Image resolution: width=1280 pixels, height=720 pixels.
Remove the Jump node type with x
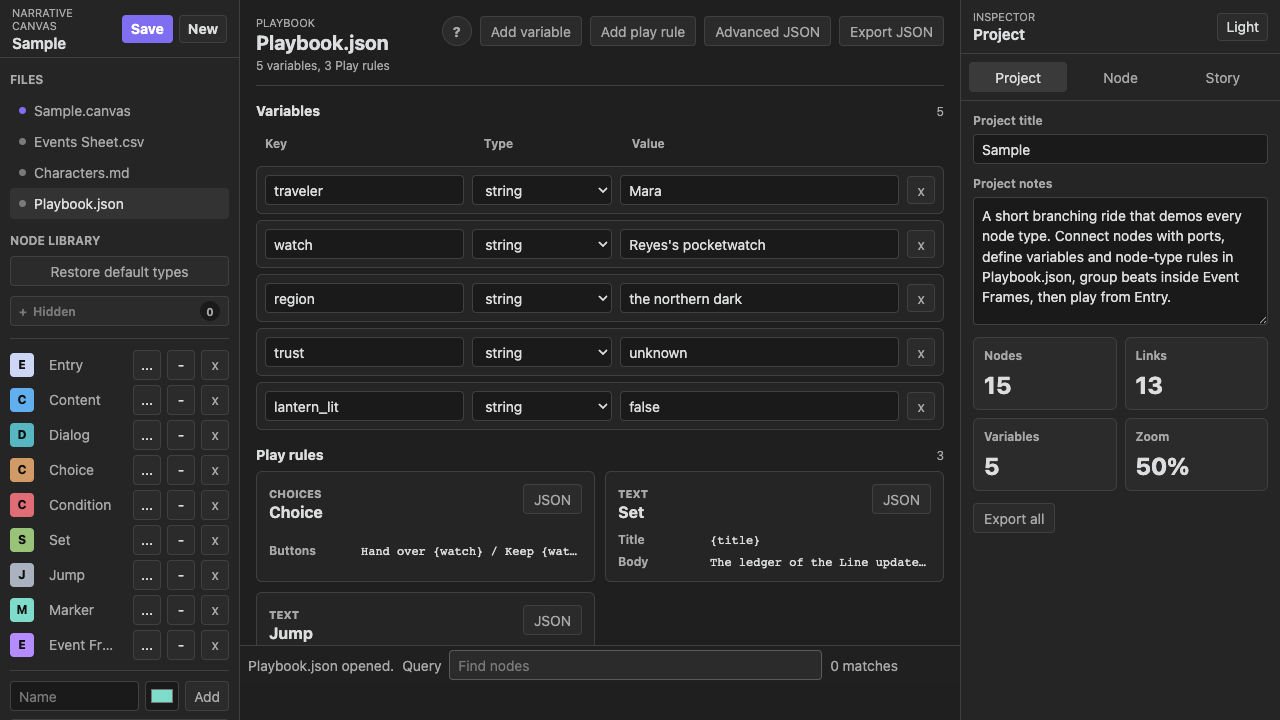point(215,575)
